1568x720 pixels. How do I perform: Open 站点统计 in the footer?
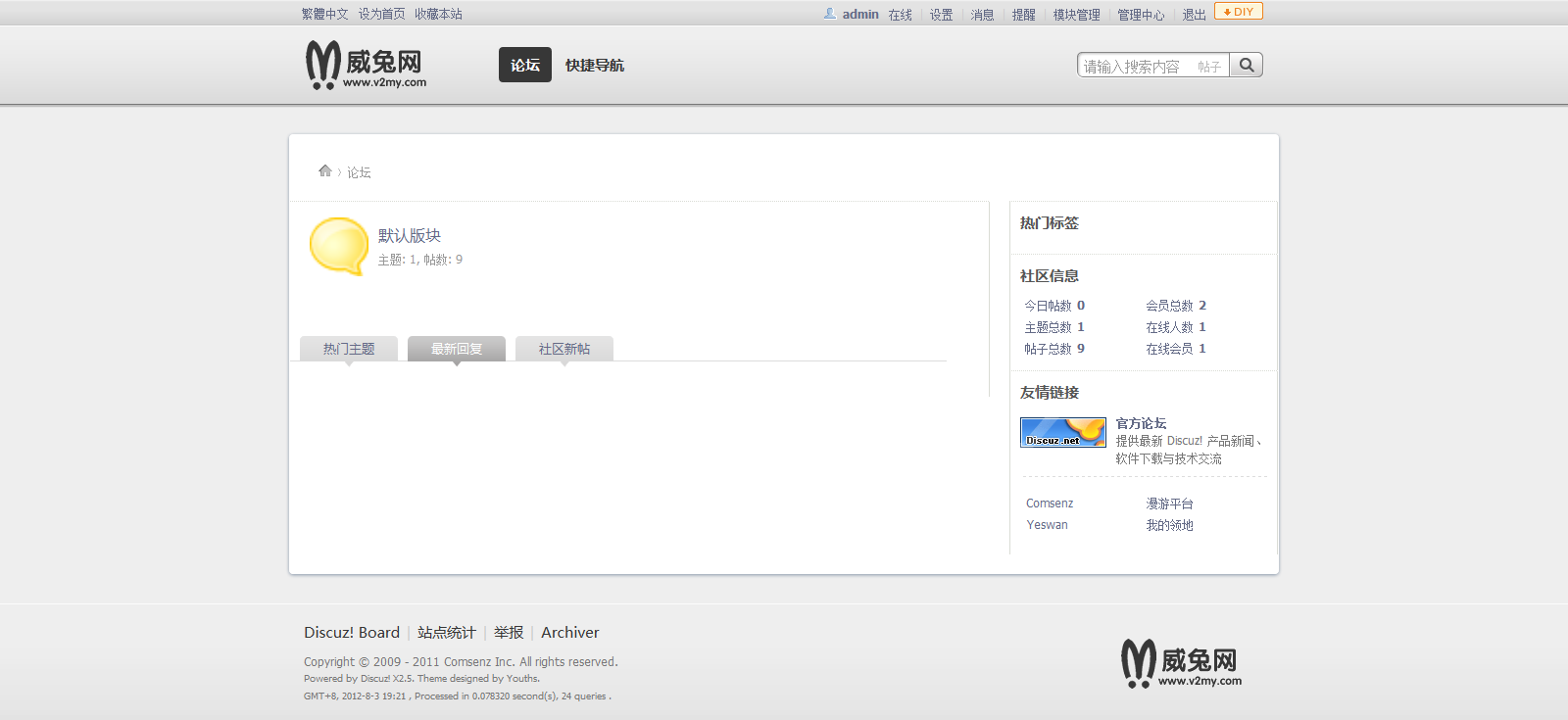(x=447, y=633)
